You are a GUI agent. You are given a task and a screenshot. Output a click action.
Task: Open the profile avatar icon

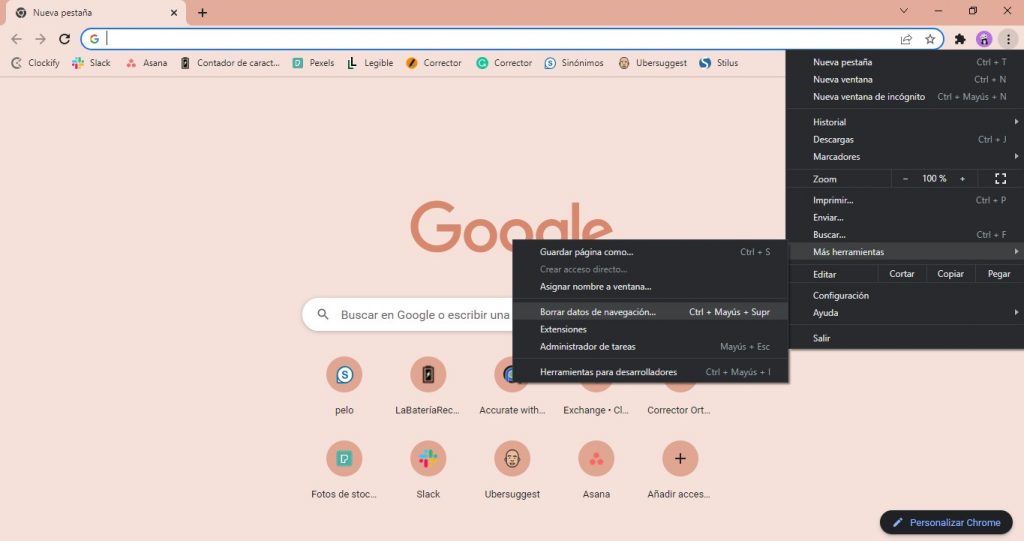(984, 39)
